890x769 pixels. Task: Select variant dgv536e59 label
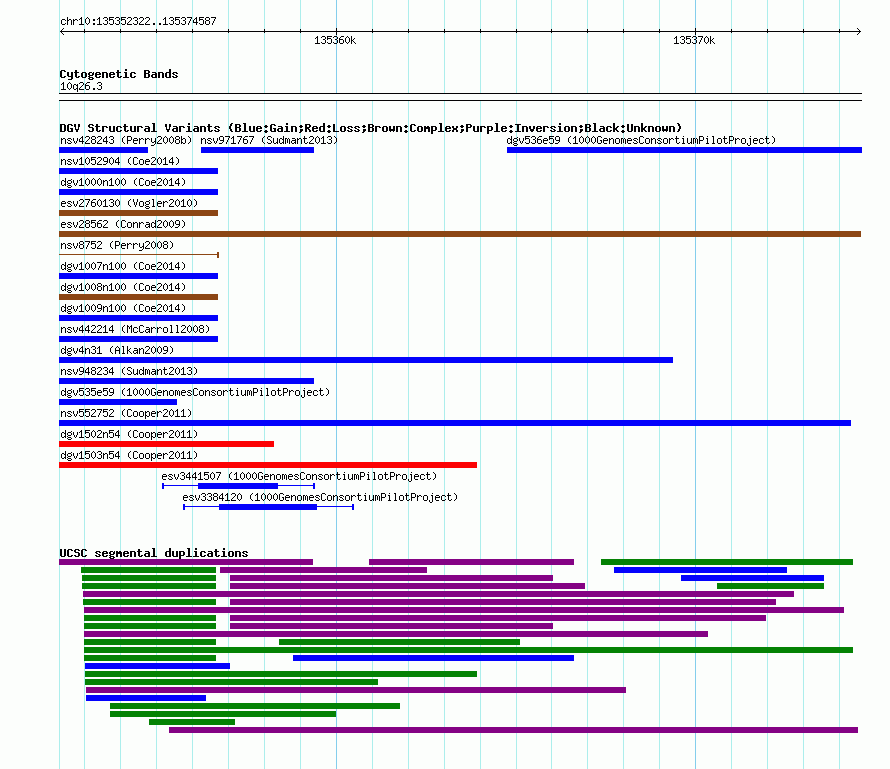tap(641, 140)
